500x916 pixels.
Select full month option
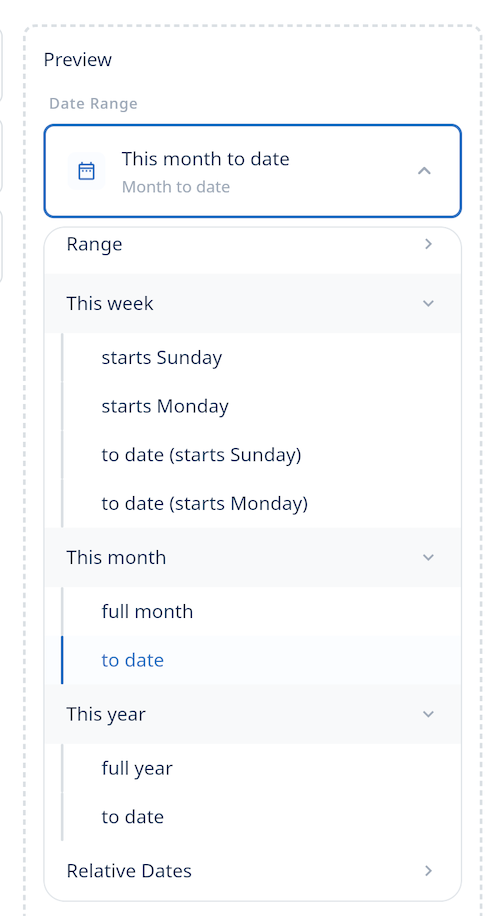point(261,612)
